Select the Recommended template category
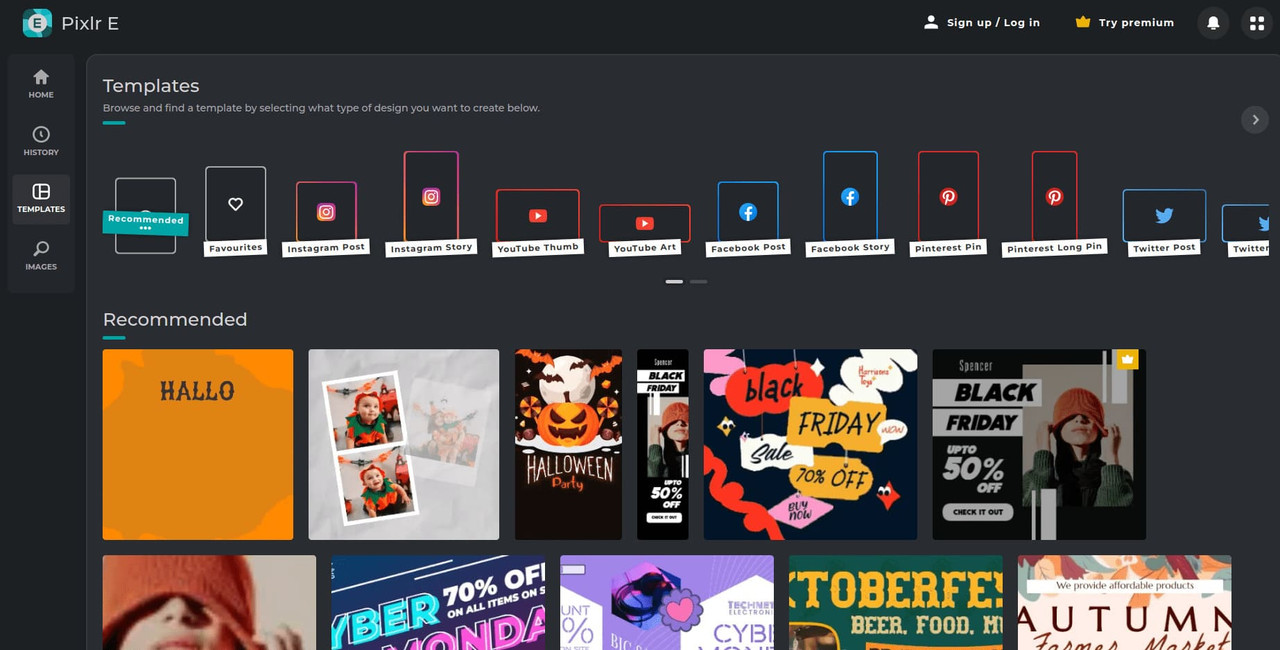Image resolution: width=1280 pixels, height=650 pixels. click(x=146, y=216)
